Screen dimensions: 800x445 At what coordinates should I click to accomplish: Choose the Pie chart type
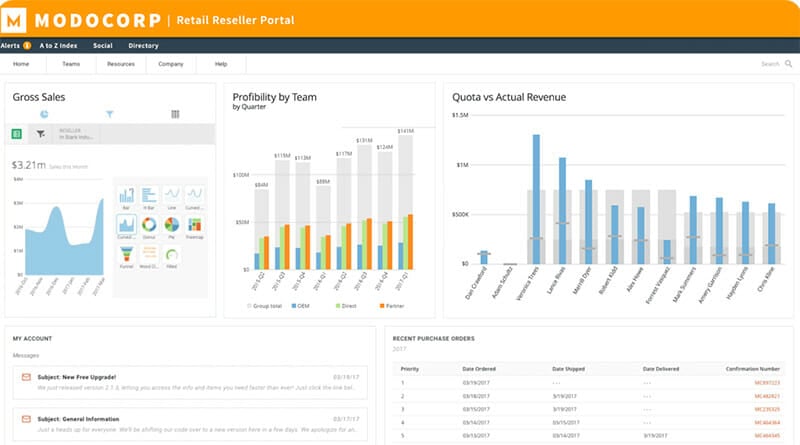[172, 227]
